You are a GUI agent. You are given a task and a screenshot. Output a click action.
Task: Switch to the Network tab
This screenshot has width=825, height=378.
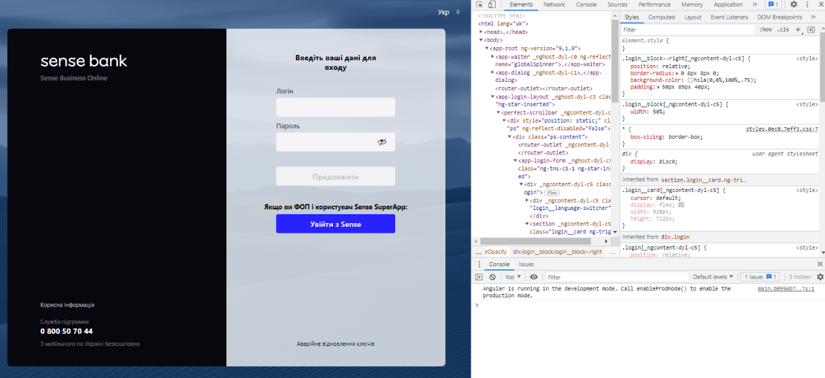tap(554, 4)
